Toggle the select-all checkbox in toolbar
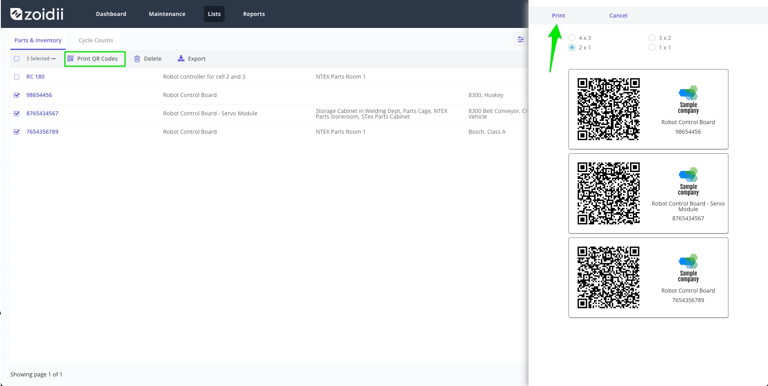The height and width of the screenshot is (386, 768). [17, 59]
